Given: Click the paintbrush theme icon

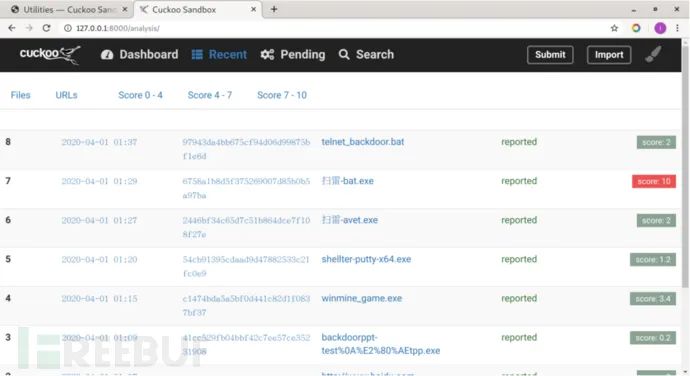Looking at the screenshot, I should (x=653, y=54).
